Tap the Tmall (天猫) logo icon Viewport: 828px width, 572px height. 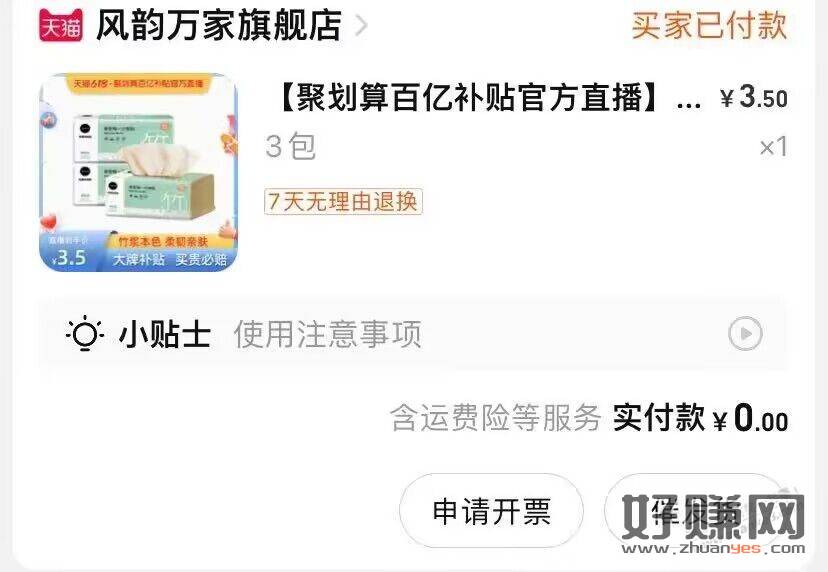click(x=61, y=25)
